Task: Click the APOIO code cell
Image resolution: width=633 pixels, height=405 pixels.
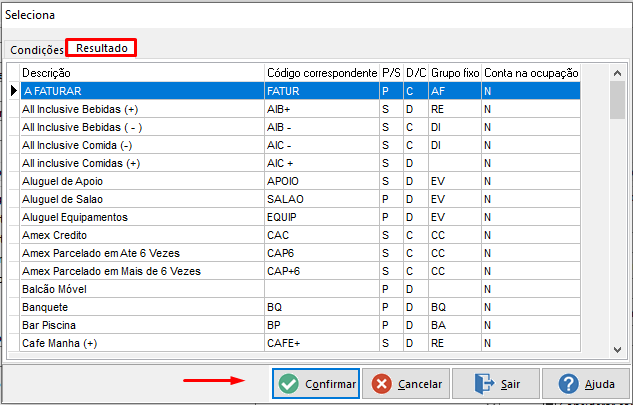Action: coord(322,181)
